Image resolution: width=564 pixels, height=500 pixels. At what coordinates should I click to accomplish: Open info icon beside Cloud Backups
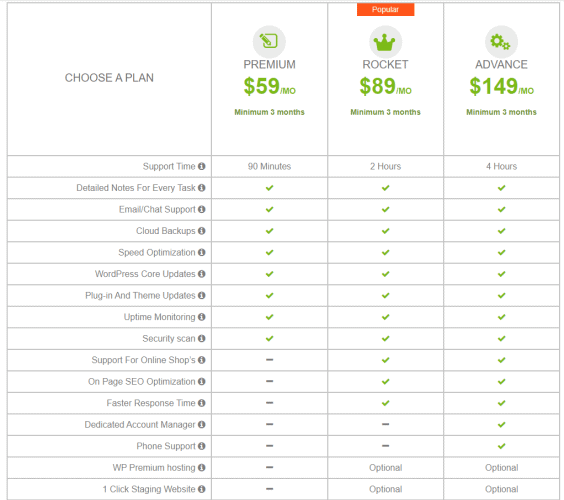tap(202, 231)
